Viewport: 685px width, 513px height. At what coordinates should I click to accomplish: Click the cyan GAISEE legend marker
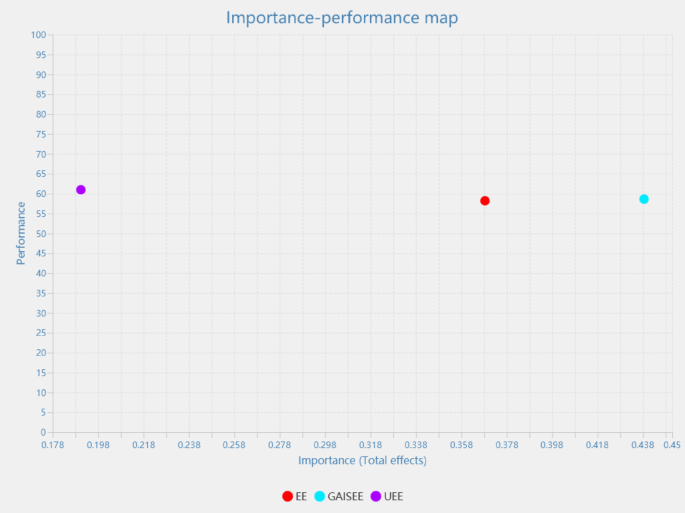[320, 496]
